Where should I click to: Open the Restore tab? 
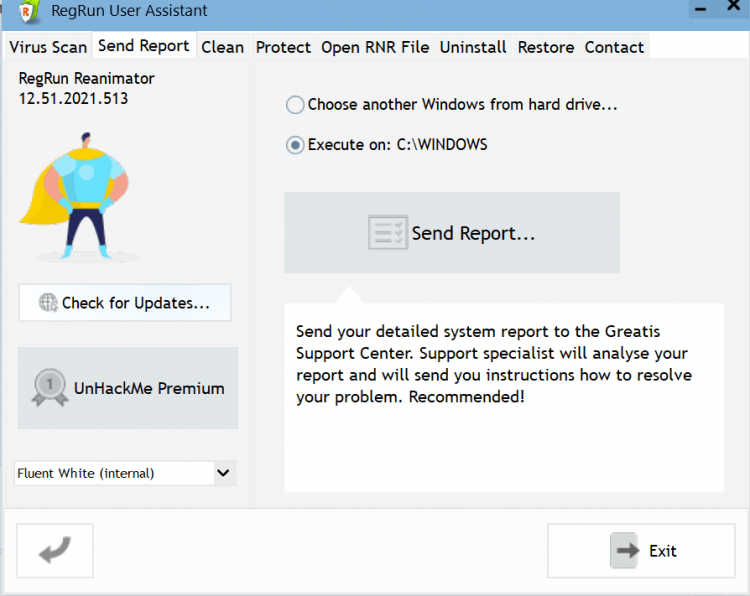tap(546, 47)
